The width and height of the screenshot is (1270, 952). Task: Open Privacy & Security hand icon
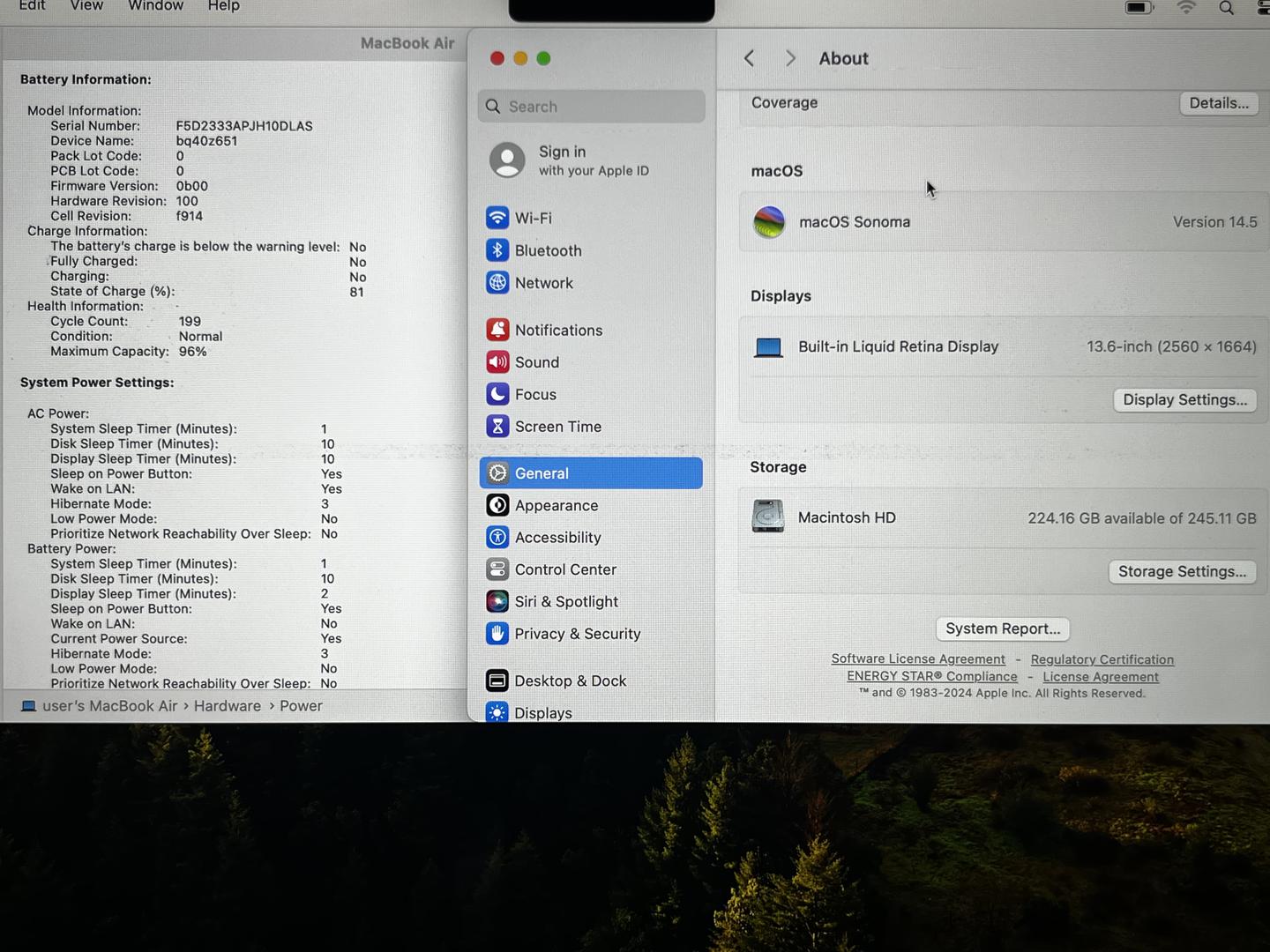(497, 633)
